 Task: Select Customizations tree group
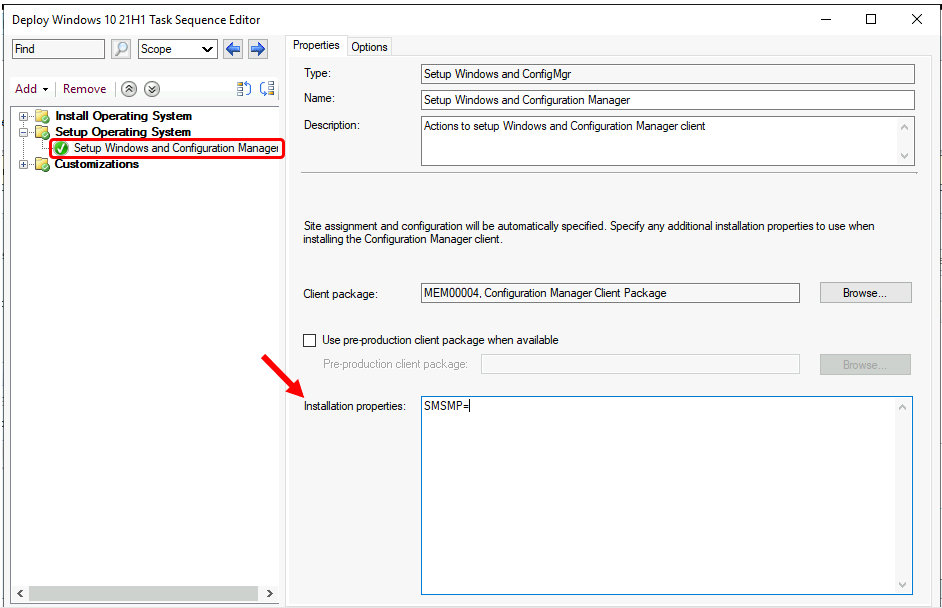[x=97, y=164]
